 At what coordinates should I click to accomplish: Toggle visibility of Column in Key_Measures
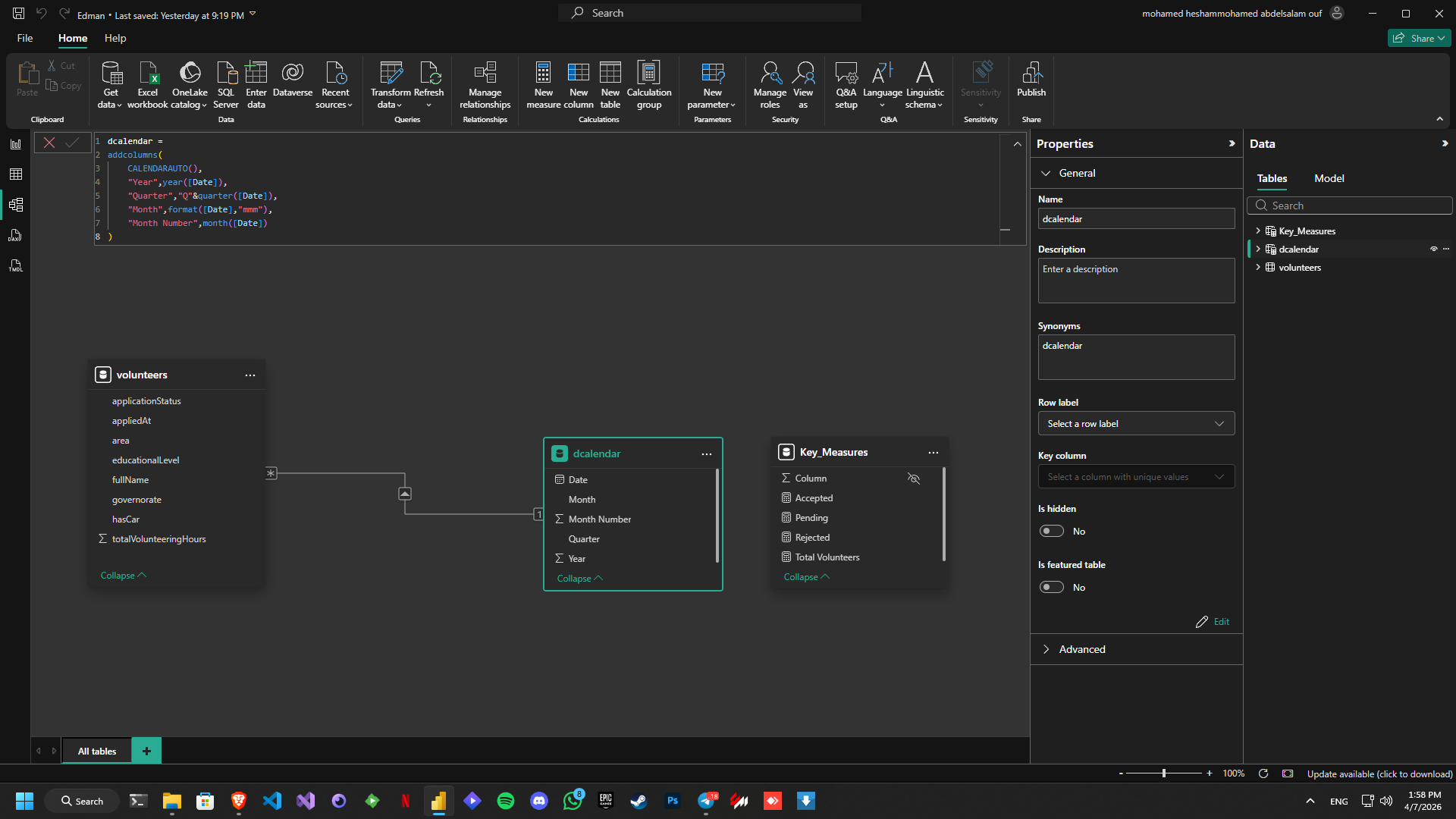tap(913, 479)
